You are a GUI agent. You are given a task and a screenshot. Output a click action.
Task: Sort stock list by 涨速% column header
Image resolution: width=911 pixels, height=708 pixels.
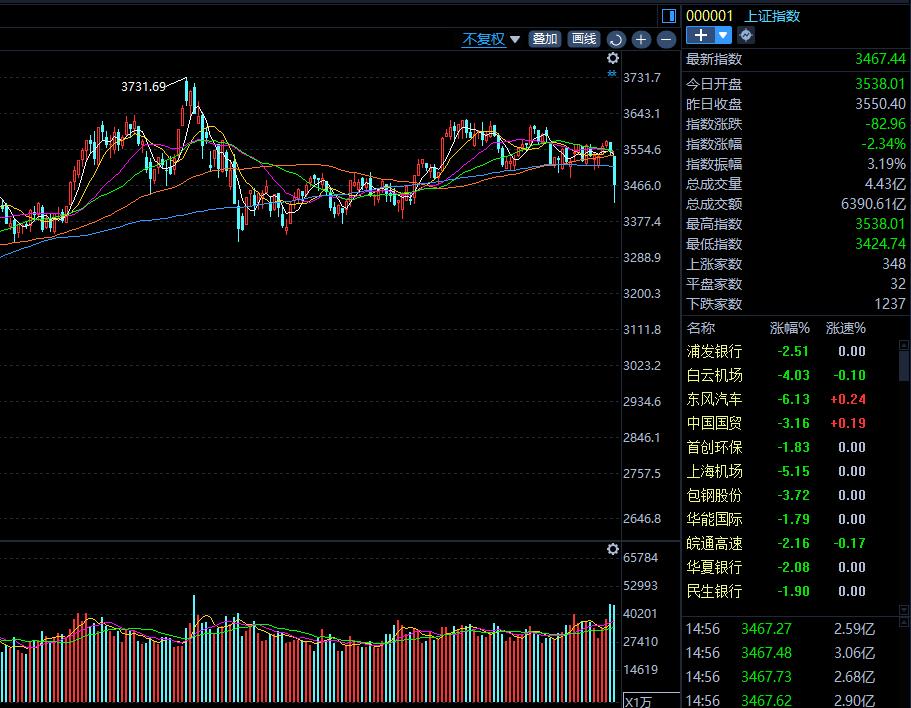(x=845, y=328)
